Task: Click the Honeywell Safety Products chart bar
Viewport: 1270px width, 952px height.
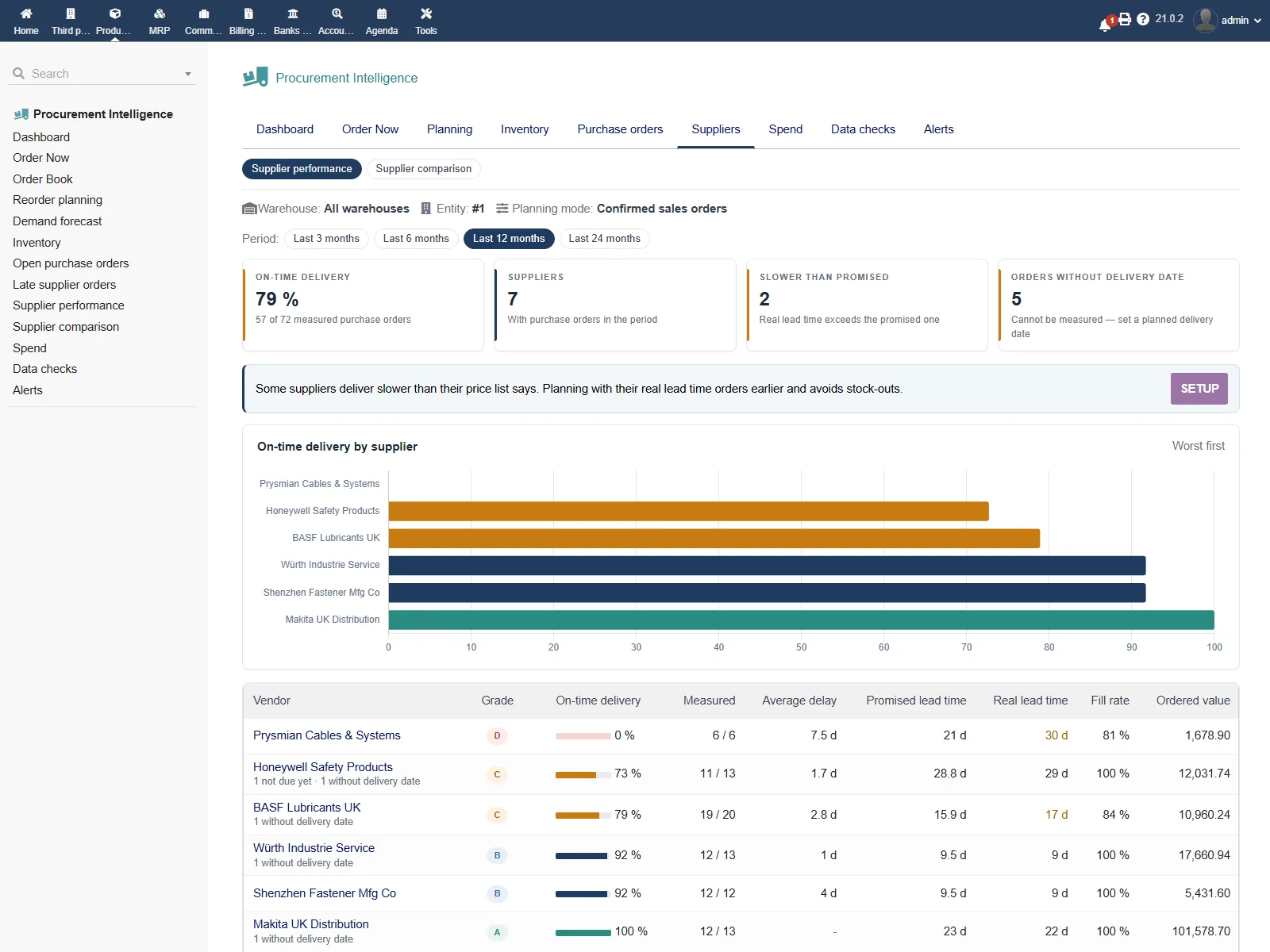Action: (688, 512)
